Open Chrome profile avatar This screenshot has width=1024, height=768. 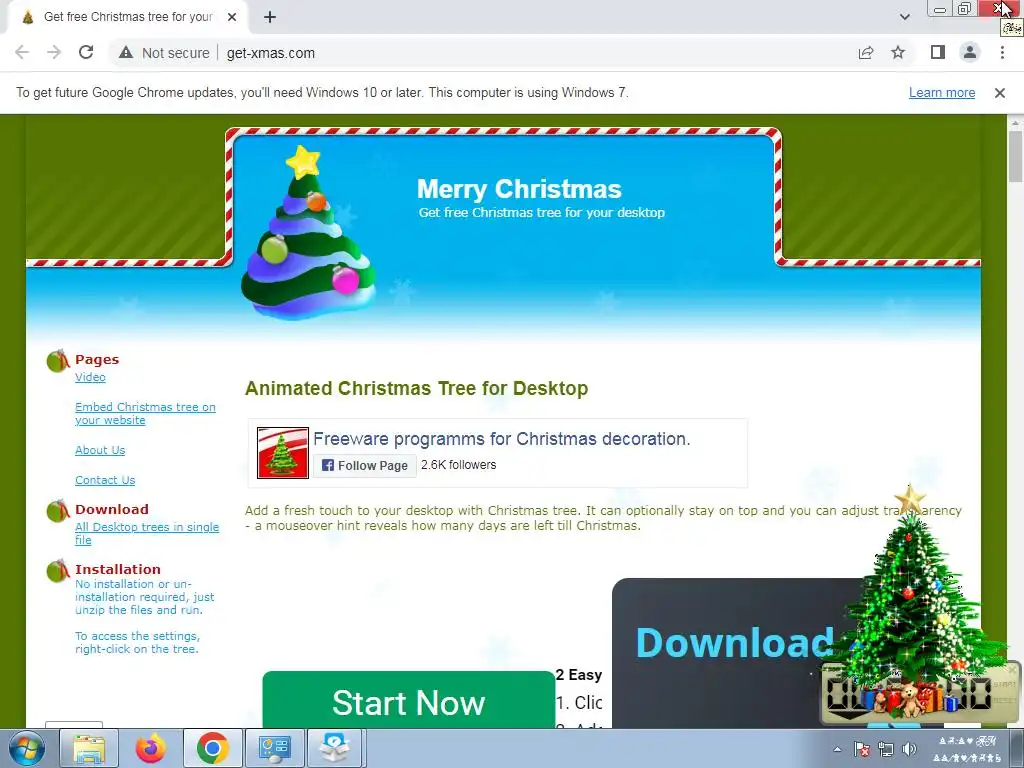[x=970, y=52]
